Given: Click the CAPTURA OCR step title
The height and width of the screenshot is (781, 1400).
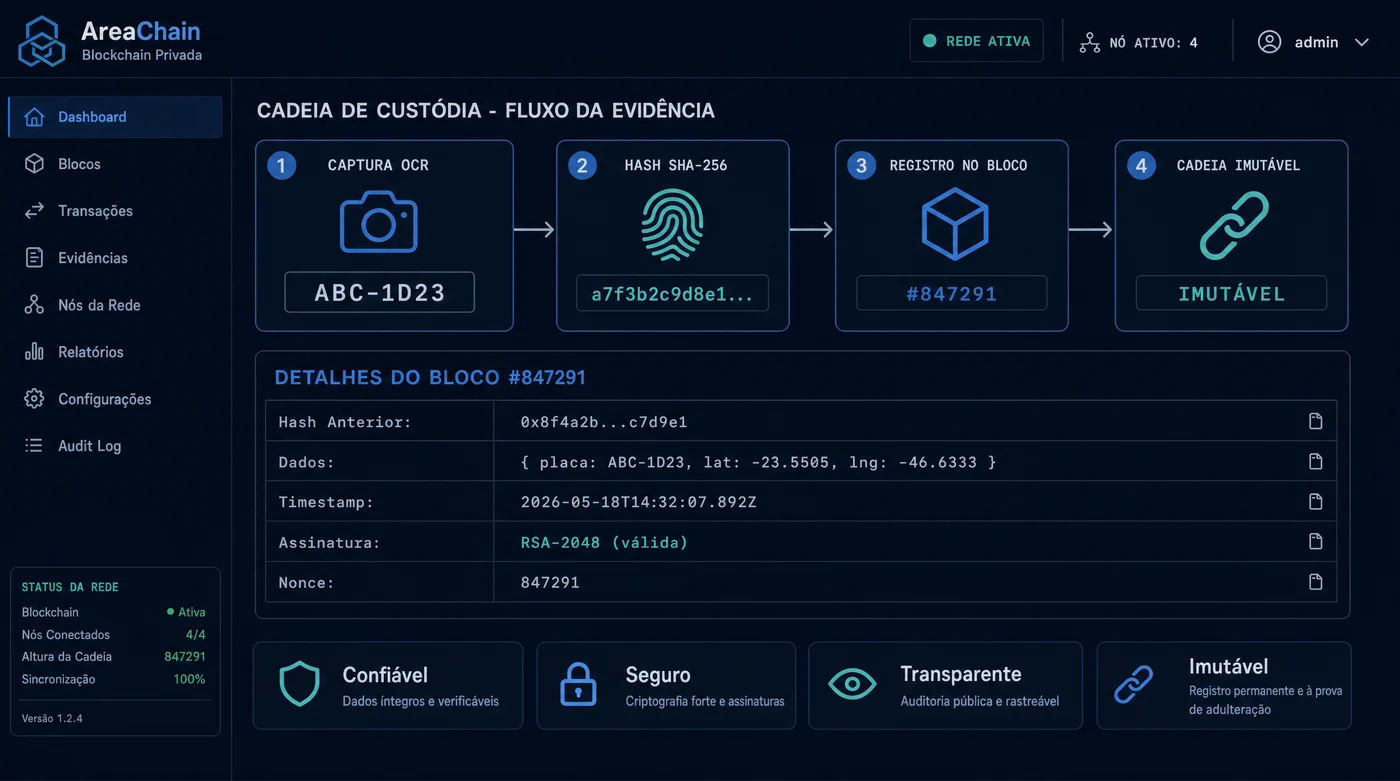Looking at the screenshot, I should (378, 165).
